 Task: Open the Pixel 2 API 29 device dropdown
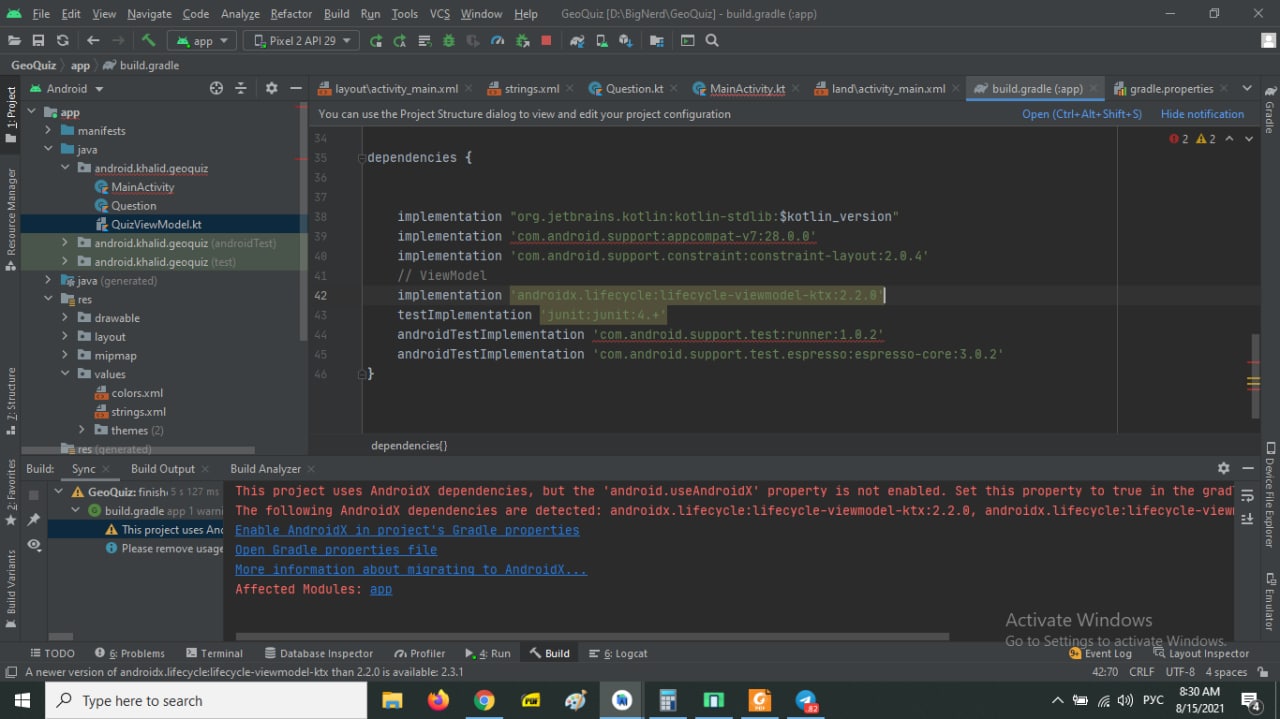pyautogui.click(x=301, y=41)
